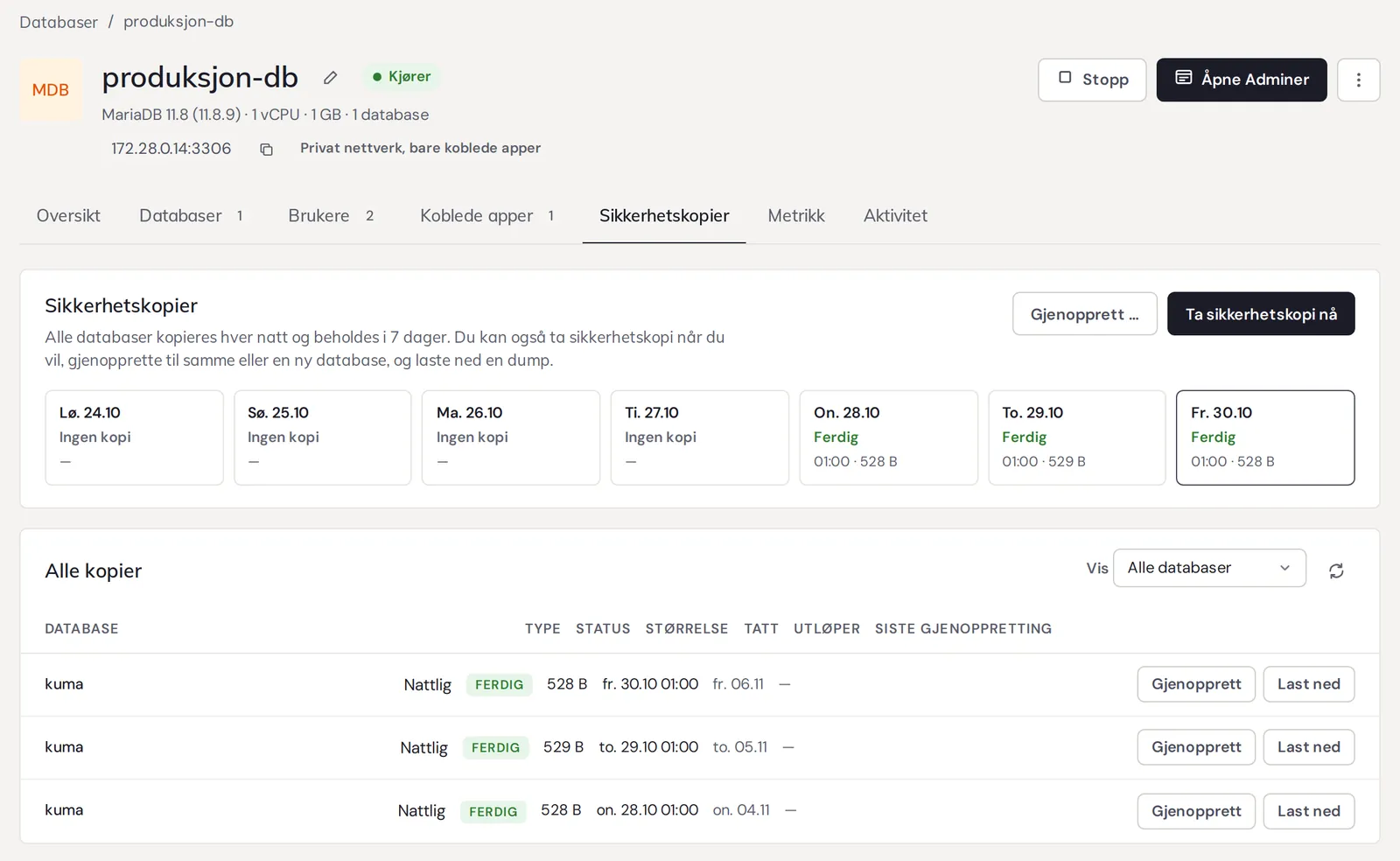Click the FERDIG badge in 529 B row
Screen dimensions: 1400x861
pos(495,747)
